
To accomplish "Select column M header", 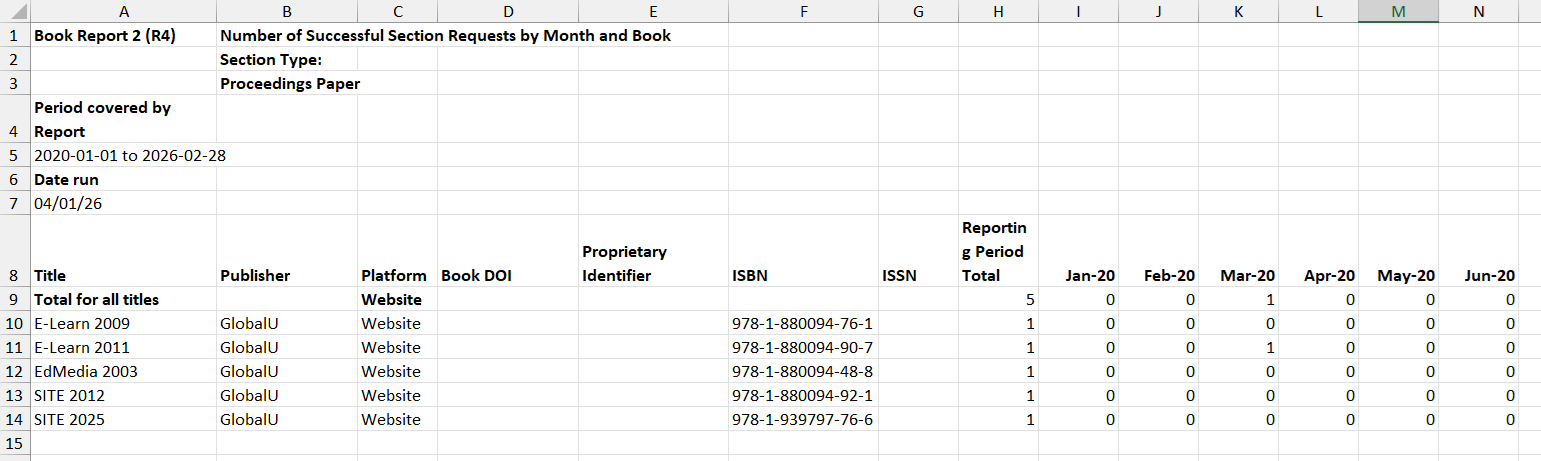I will pos(1398,11).
